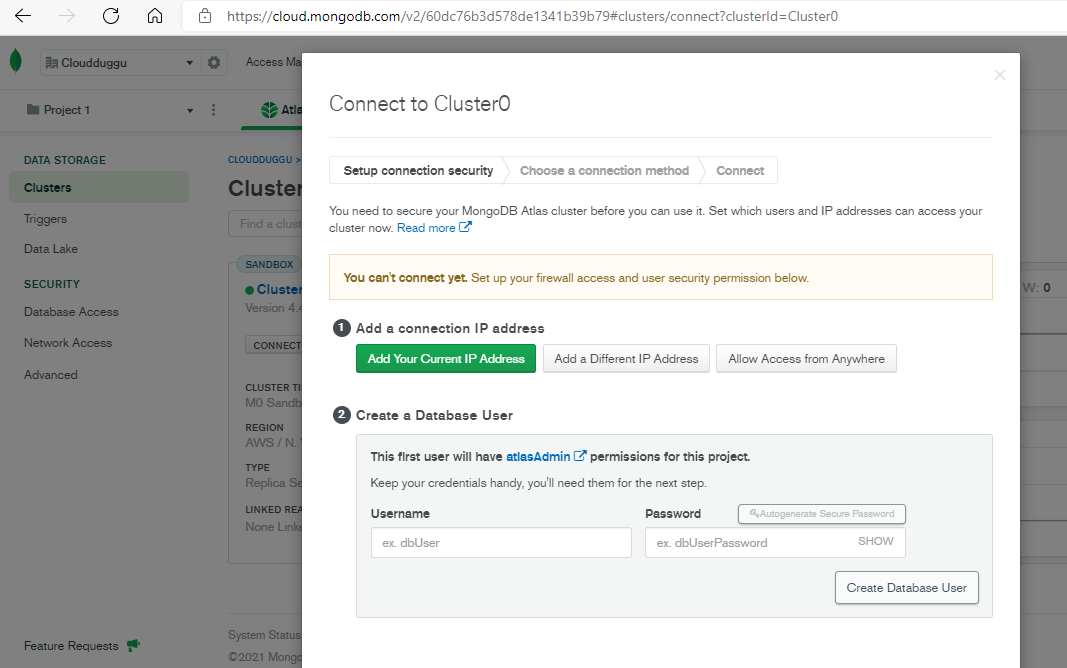Click the browser back arrow

23,16
